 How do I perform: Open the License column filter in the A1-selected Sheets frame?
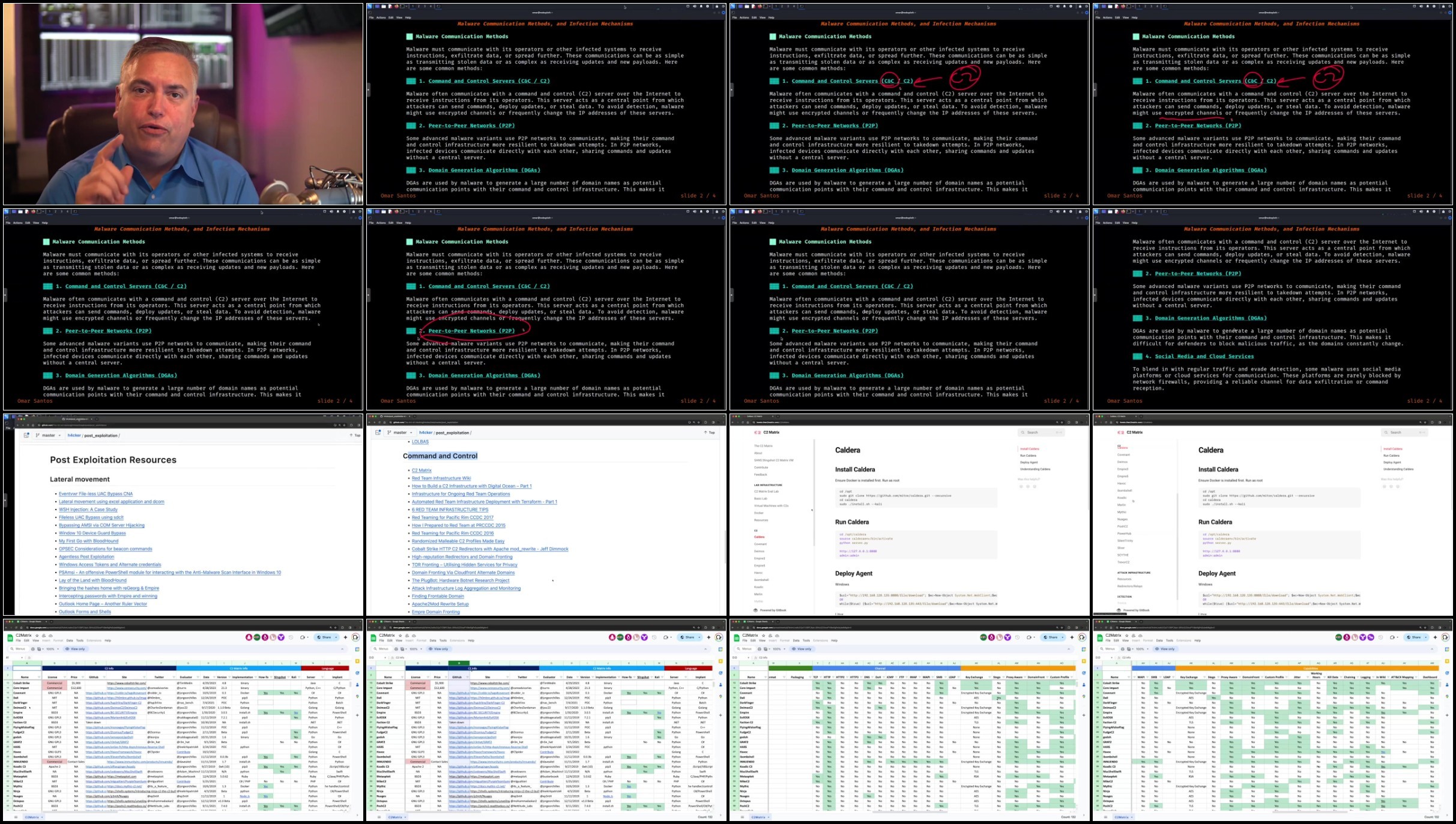65,677
